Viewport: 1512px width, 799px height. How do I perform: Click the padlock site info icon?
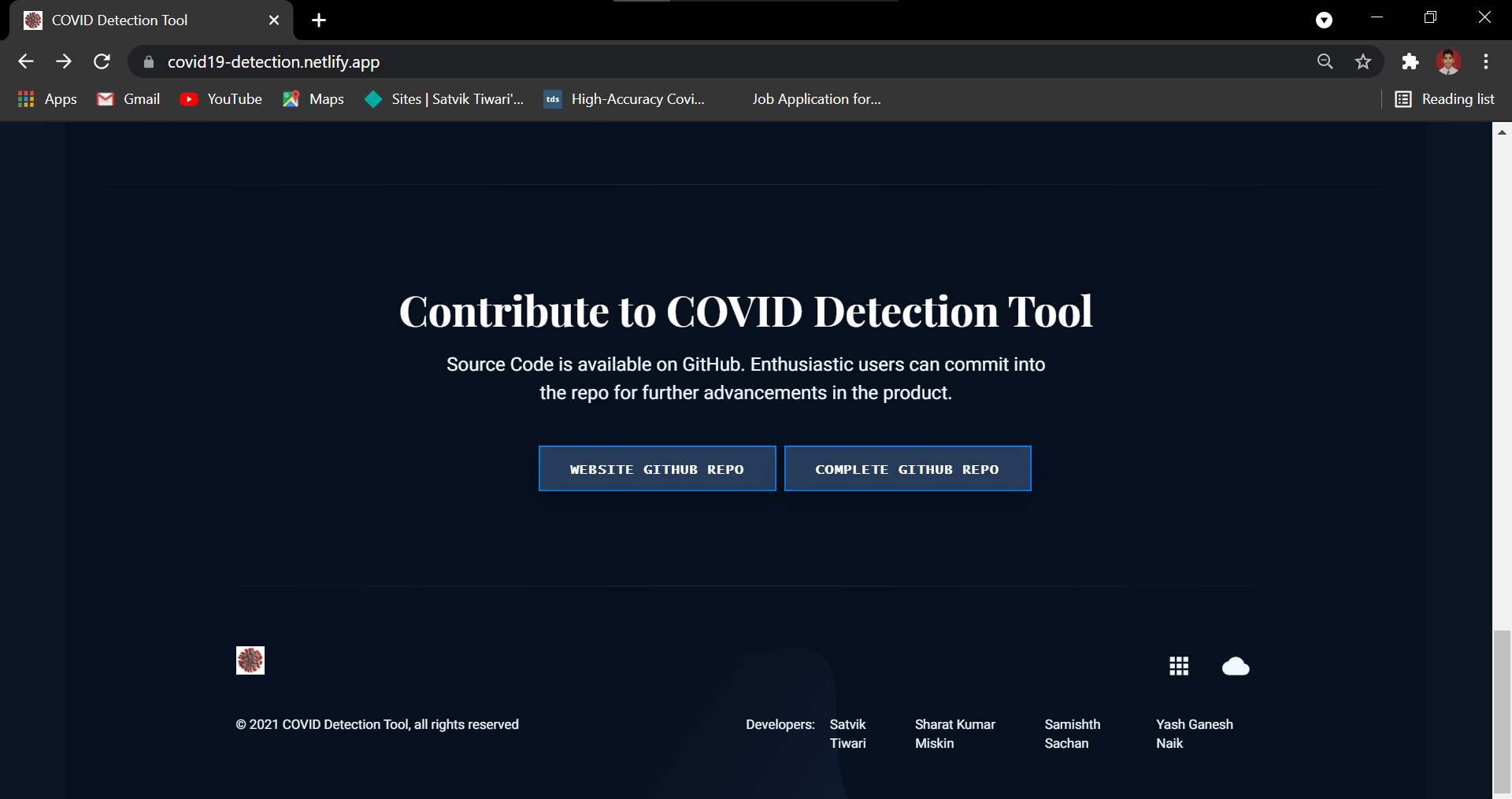tap(149, 61)
